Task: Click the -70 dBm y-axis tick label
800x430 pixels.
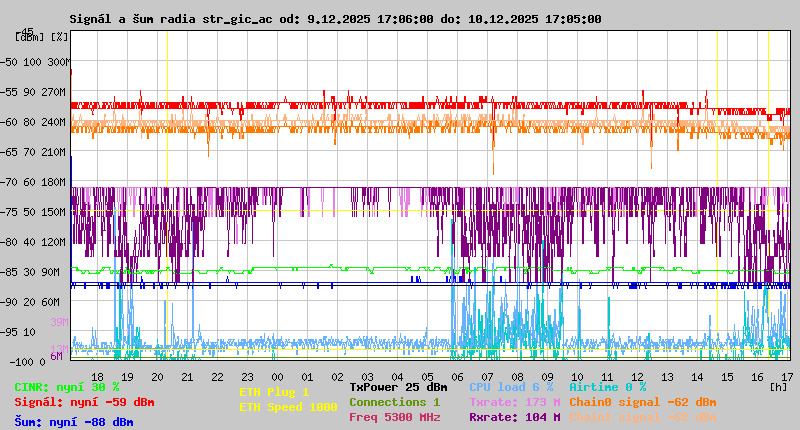Action: pyautogui.click(x=11, y=182)
